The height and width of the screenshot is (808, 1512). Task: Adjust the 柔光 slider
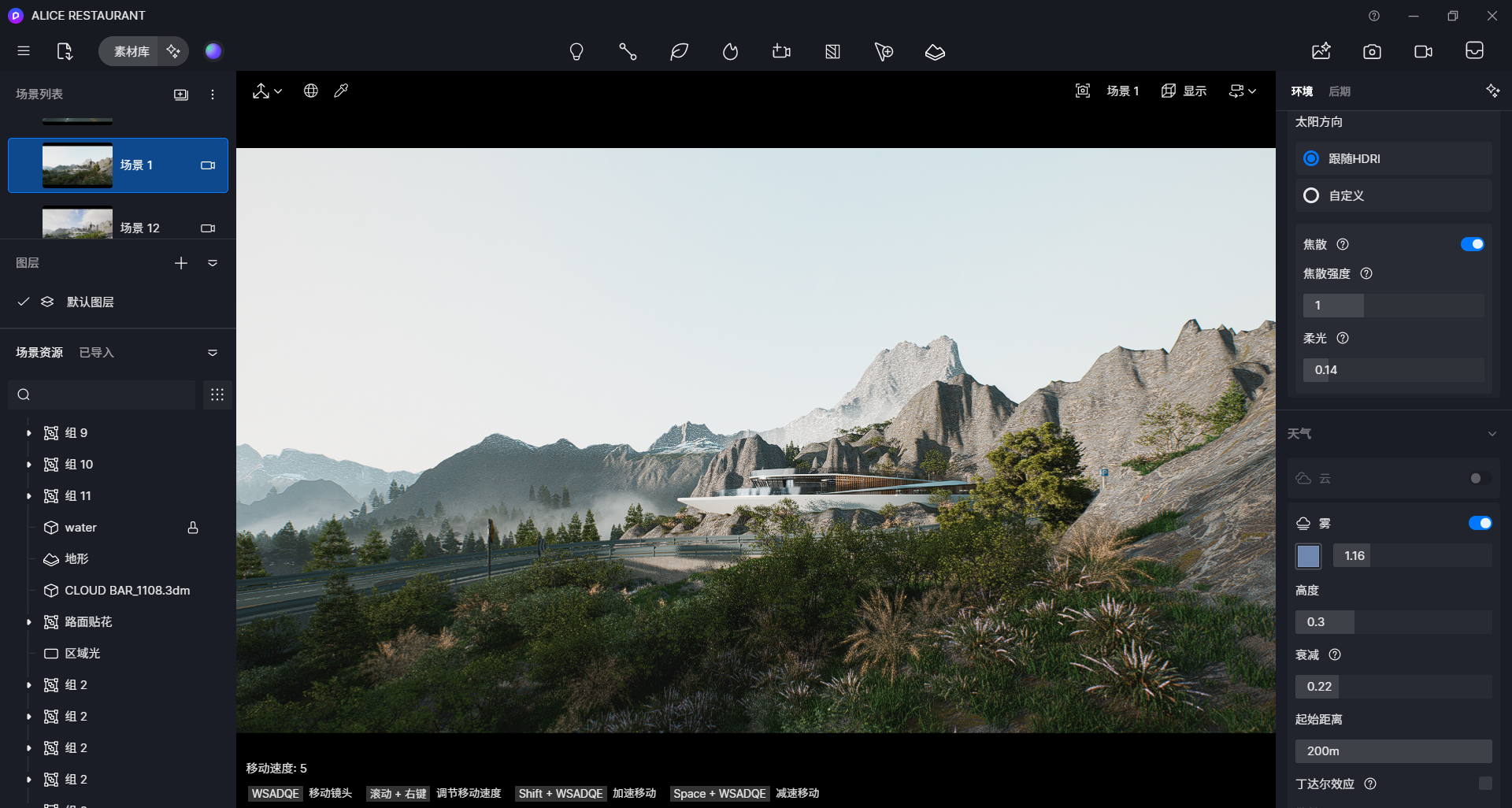point(1394,370)
